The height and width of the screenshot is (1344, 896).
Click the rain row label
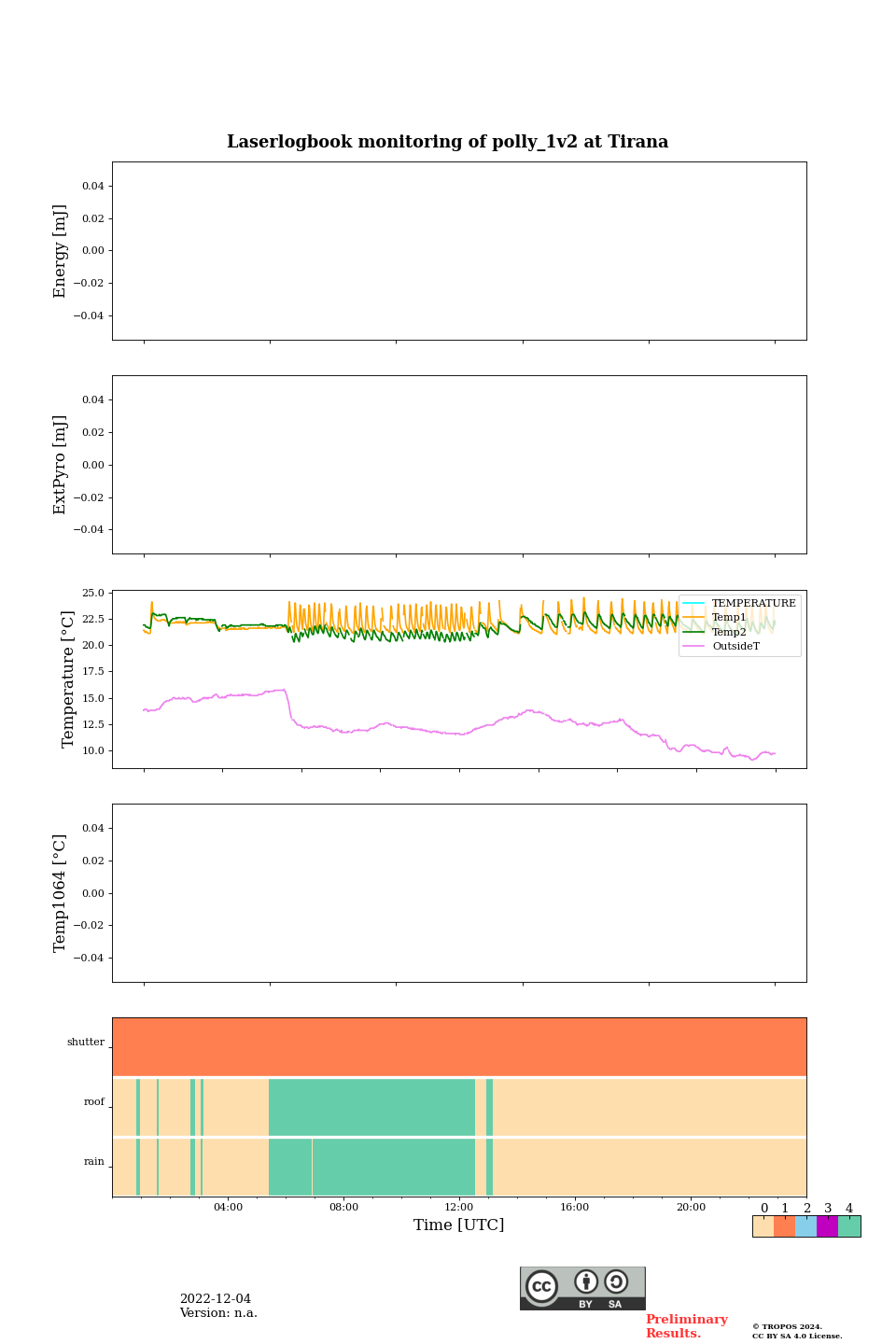[94, 1162]
